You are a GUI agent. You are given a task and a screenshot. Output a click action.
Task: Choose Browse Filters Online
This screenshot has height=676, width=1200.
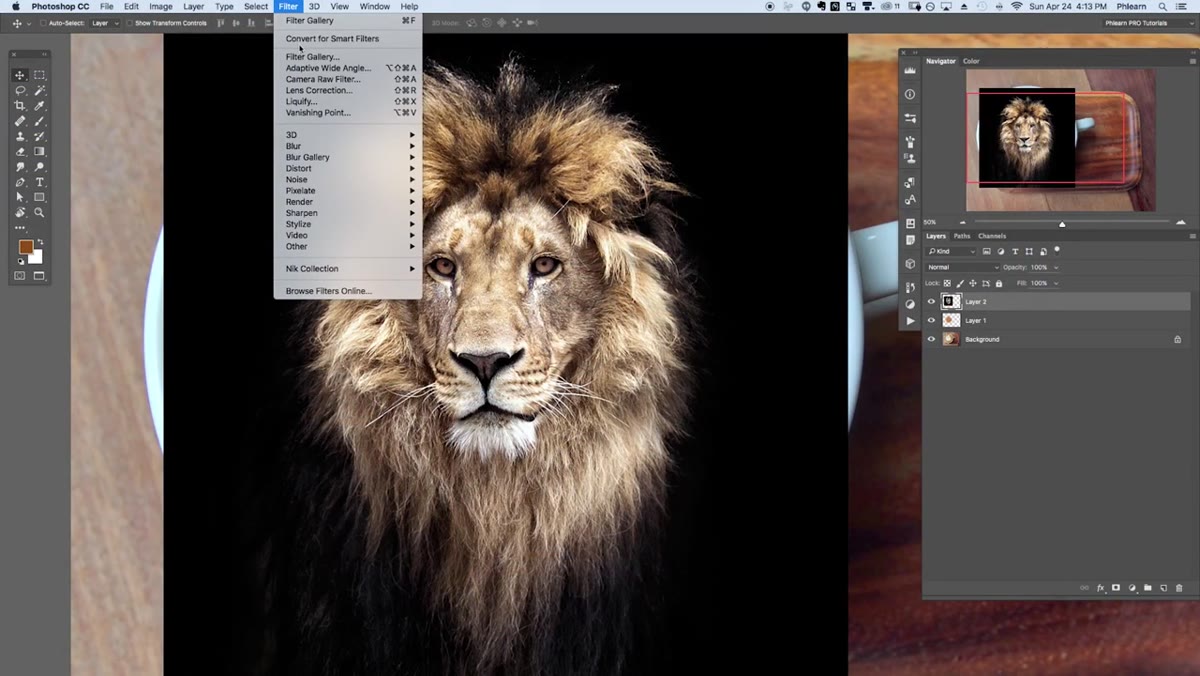tap(348, 291)
